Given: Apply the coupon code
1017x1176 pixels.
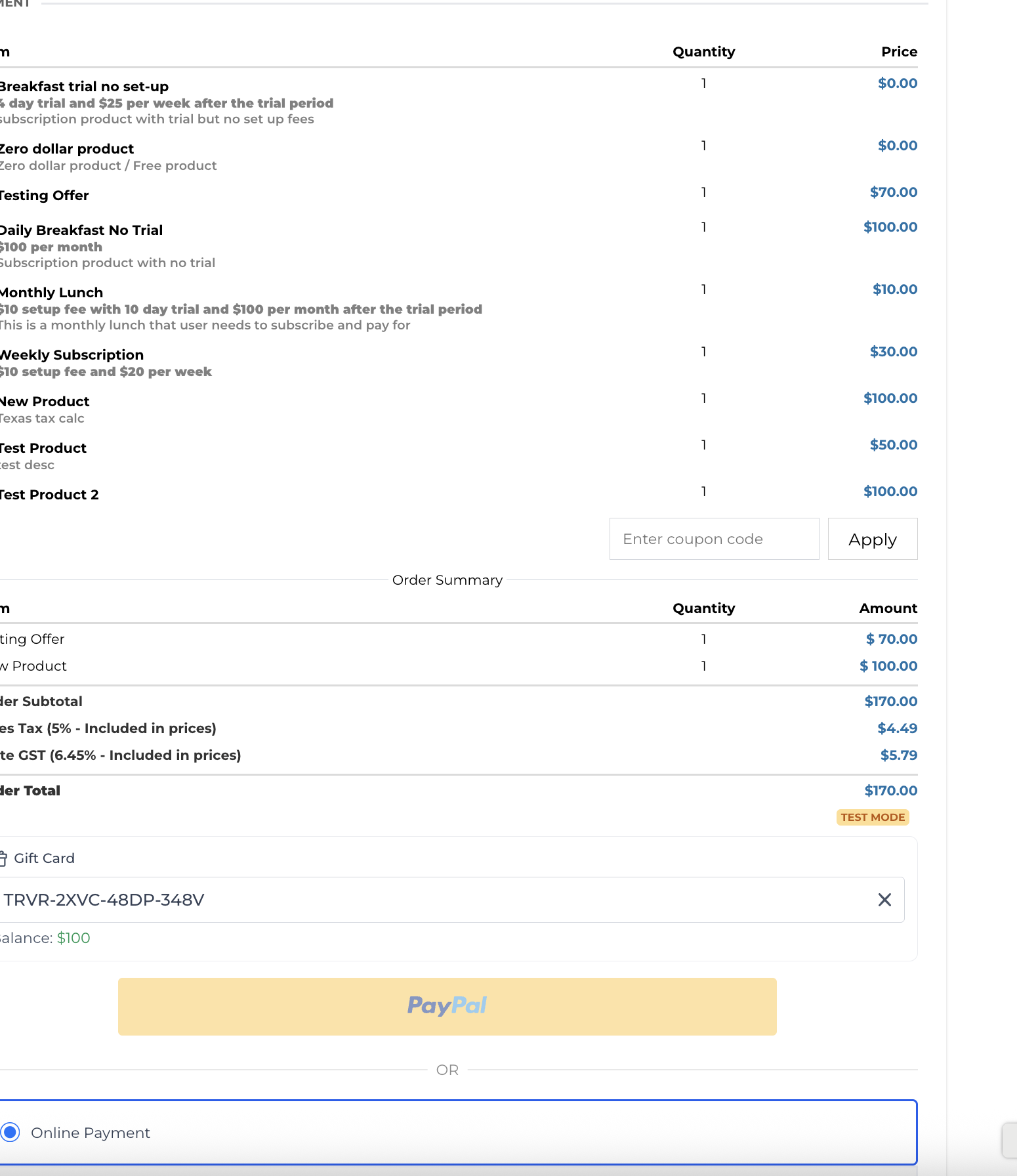Looking at the screenshot, I should [873, 539].
